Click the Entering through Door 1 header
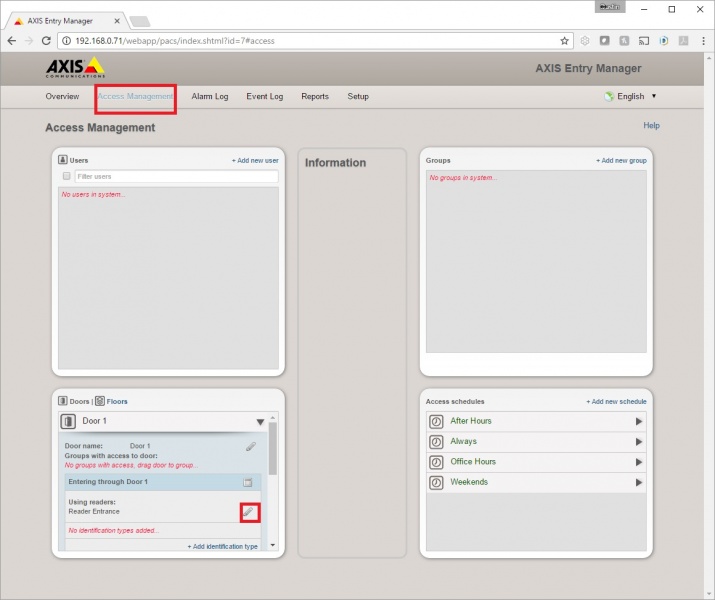The height and width of the screenshot is (600, 715). point(163,482)
